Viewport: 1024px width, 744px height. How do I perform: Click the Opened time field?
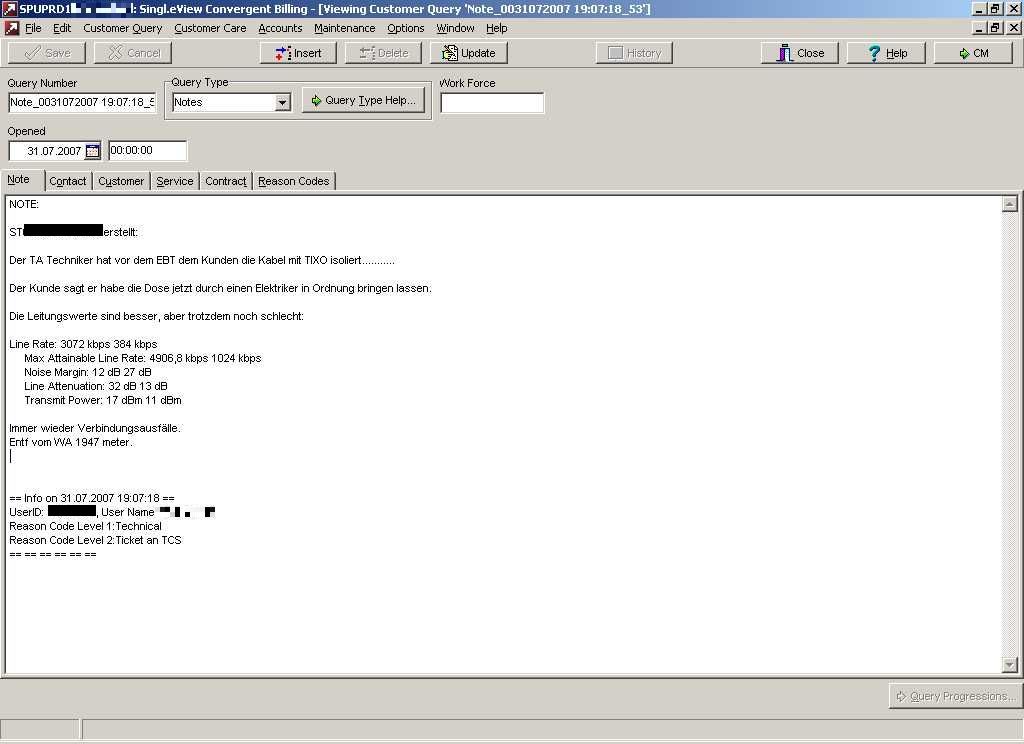coord(148,151)
